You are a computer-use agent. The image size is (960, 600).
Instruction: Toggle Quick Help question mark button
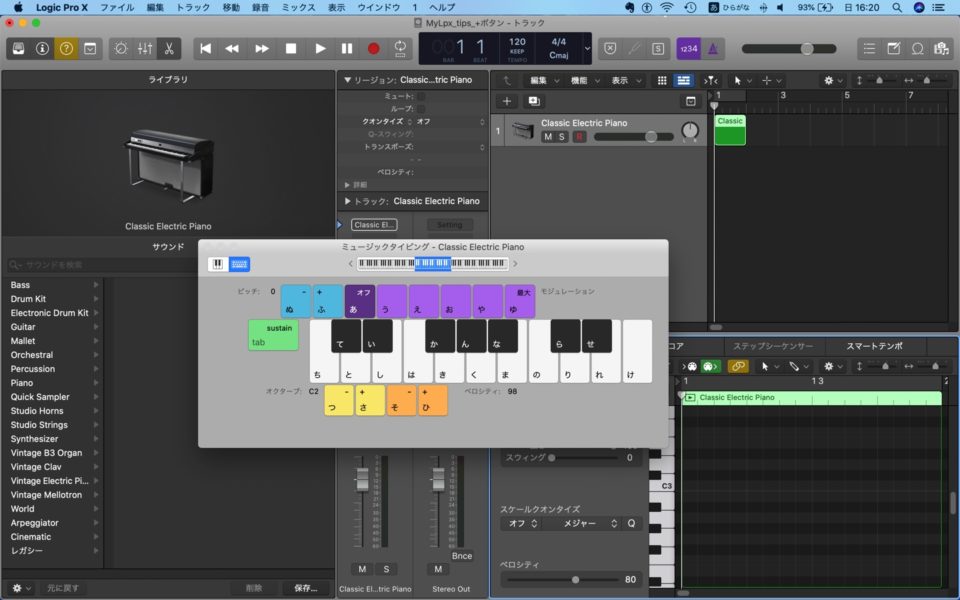click(x=66, y=48)
